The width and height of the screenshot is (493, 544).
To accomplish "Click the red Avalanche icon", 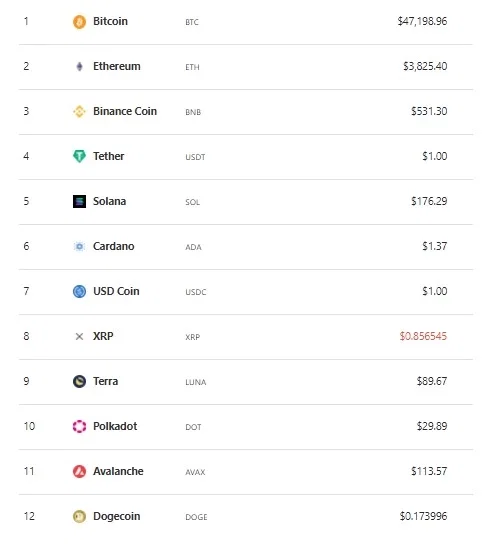I will [x=79, y=471].
